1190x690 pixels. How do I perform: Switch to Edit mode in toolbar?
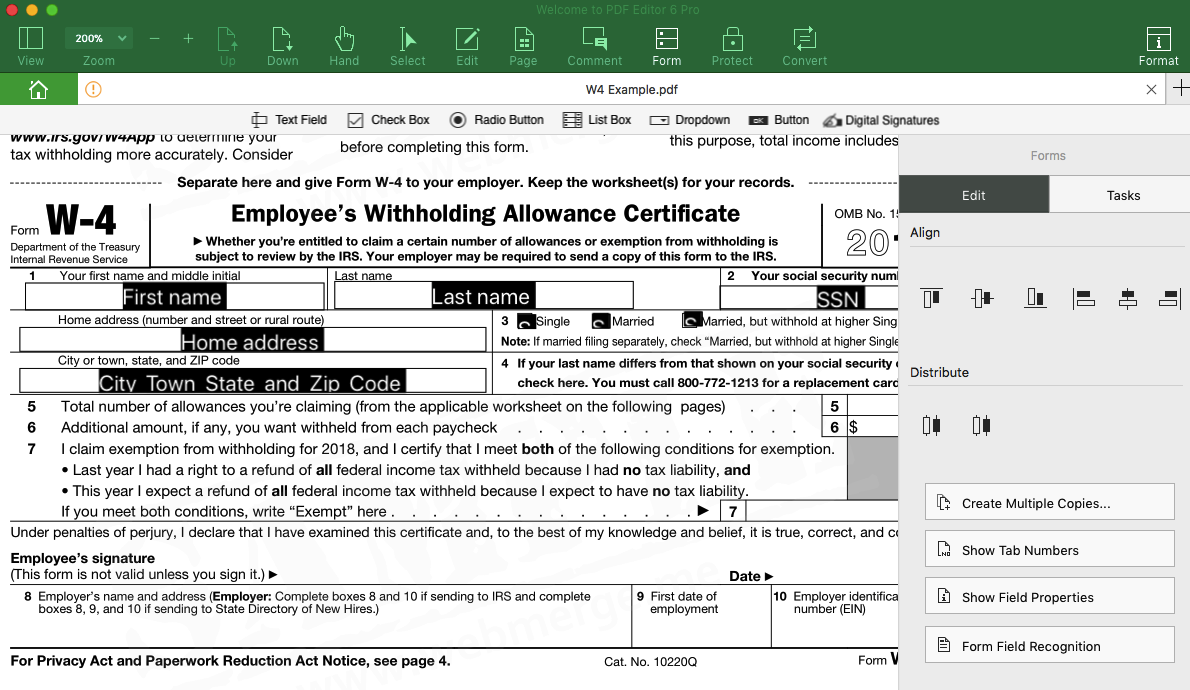pyautogui.click(x=467, y=46)
